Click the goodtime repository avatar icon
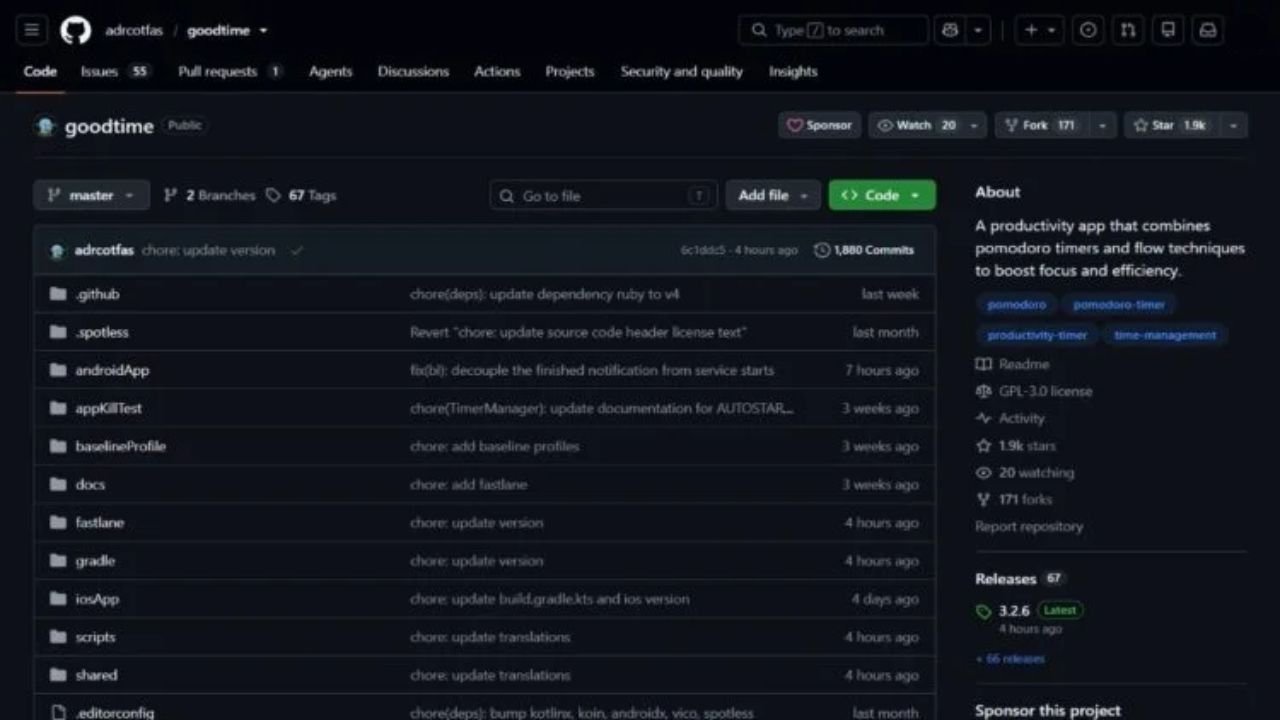The width and height of the screenshot is (1280, 720). pyautogui.click(x=45, y=126)
